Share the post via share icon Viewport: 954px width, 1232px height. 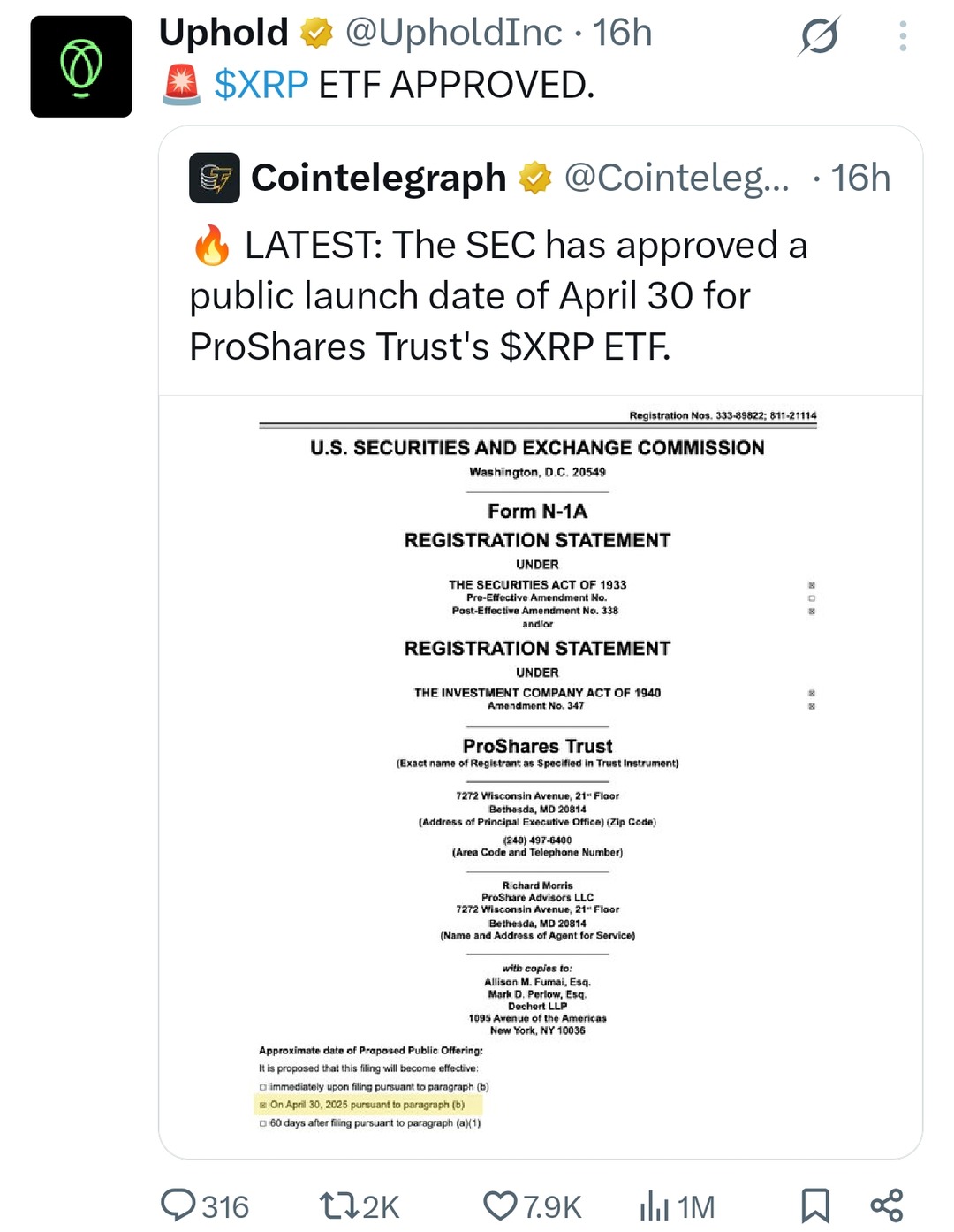[886, 1205]
